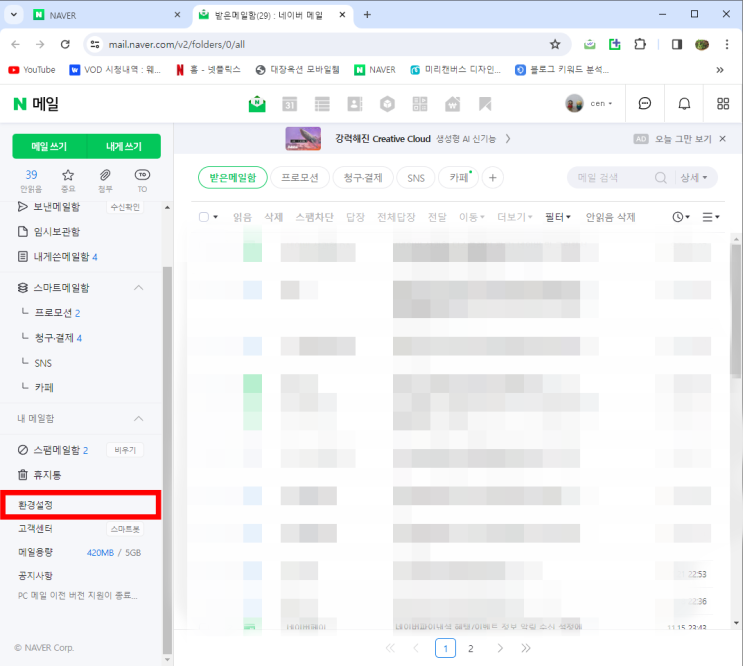This screenshot has width=743, height=666.
Task: Select the 카페 tab
Action: pyautogui.click(x=458, y=178)
